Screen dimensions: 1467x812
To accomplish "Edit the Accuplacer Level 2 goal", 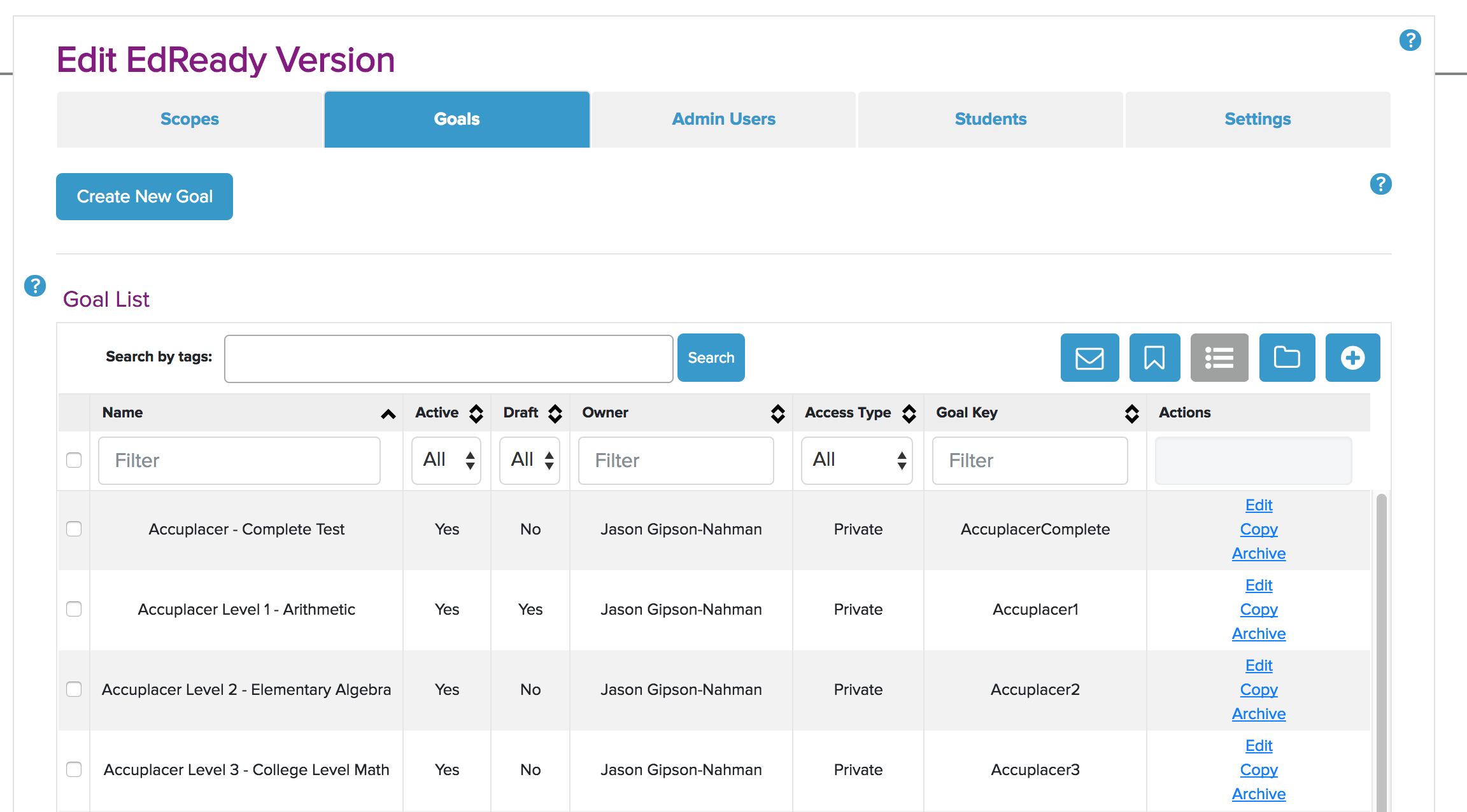I will (1259, 666).
